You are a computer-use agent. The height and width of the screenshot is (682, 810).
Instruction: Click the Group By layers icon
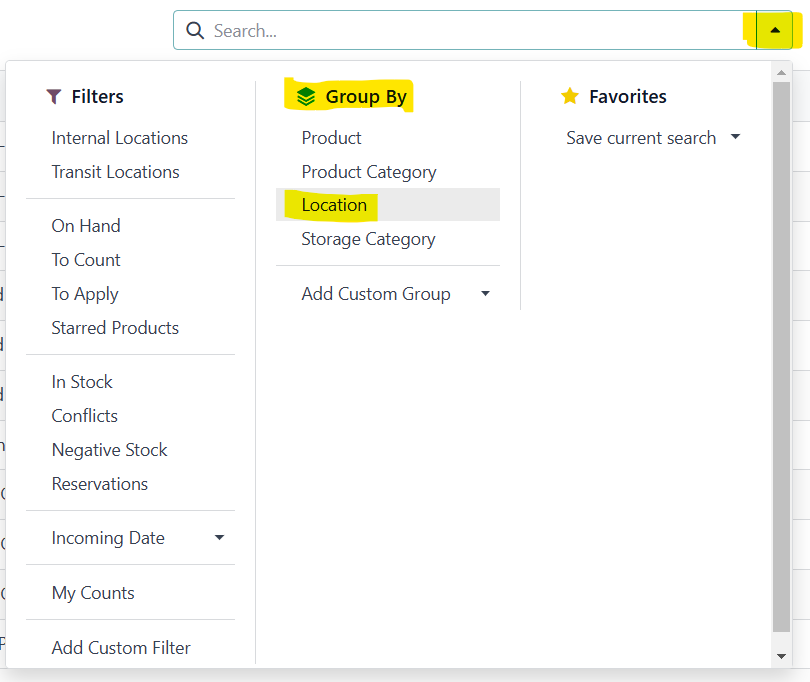[x=306, y=97]
